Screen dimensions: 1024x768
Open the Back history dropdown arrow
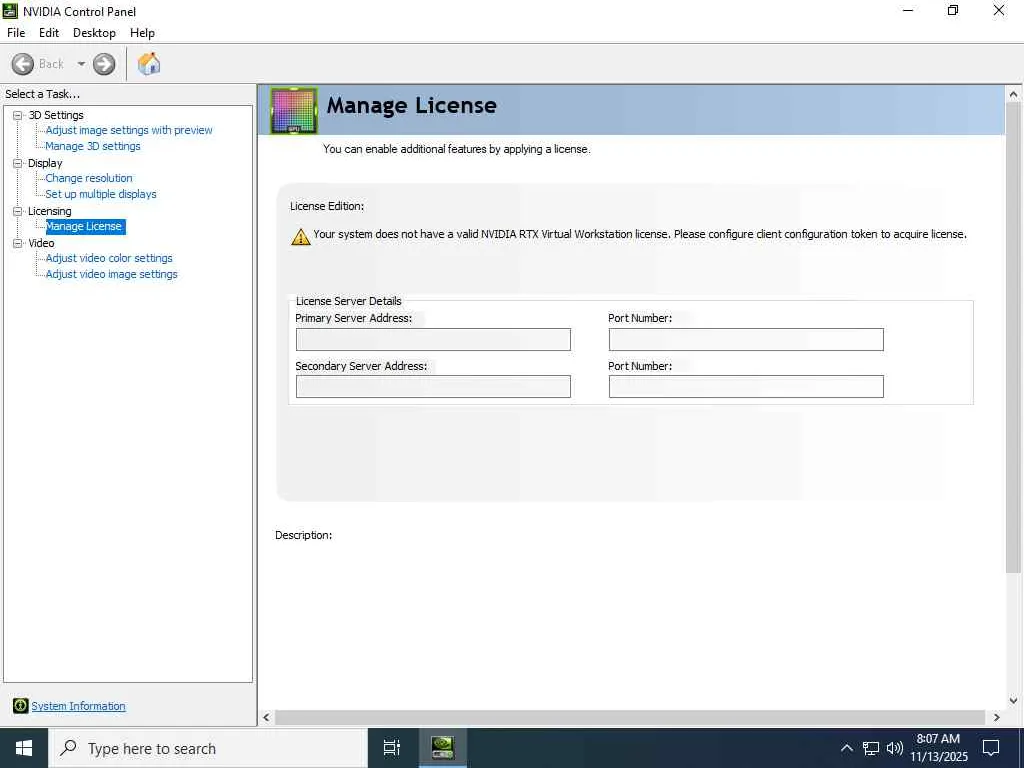coord(81,64)
